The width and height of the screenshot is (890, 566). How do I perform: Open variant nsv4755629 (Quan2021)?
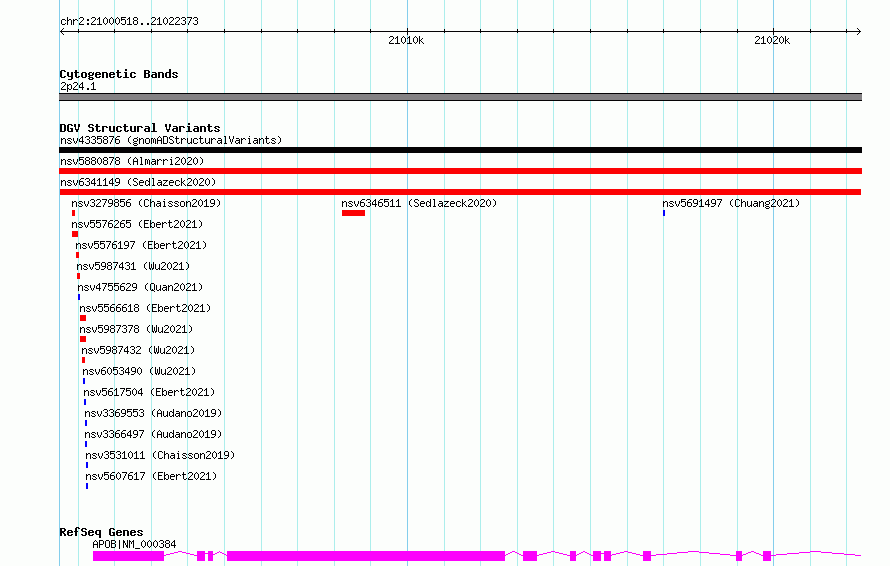click(140, 287)
